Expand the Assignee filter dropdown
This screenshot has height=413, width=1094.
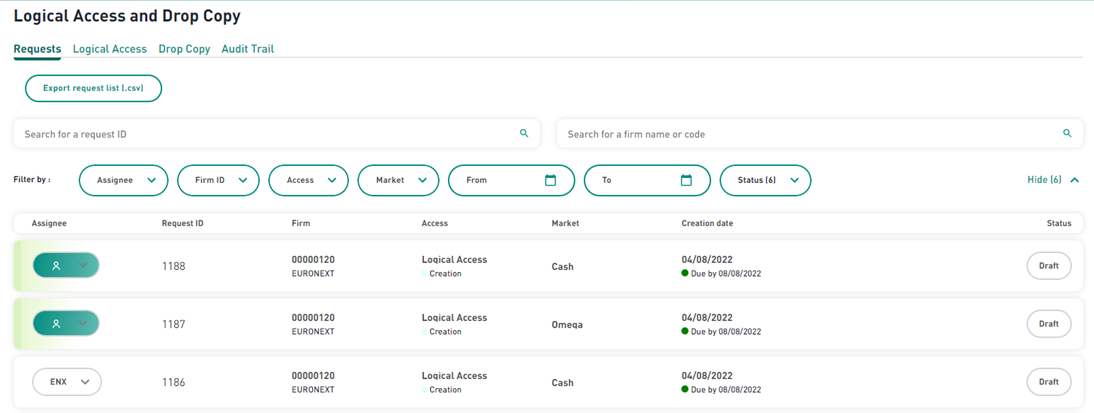tap(123, 180)
